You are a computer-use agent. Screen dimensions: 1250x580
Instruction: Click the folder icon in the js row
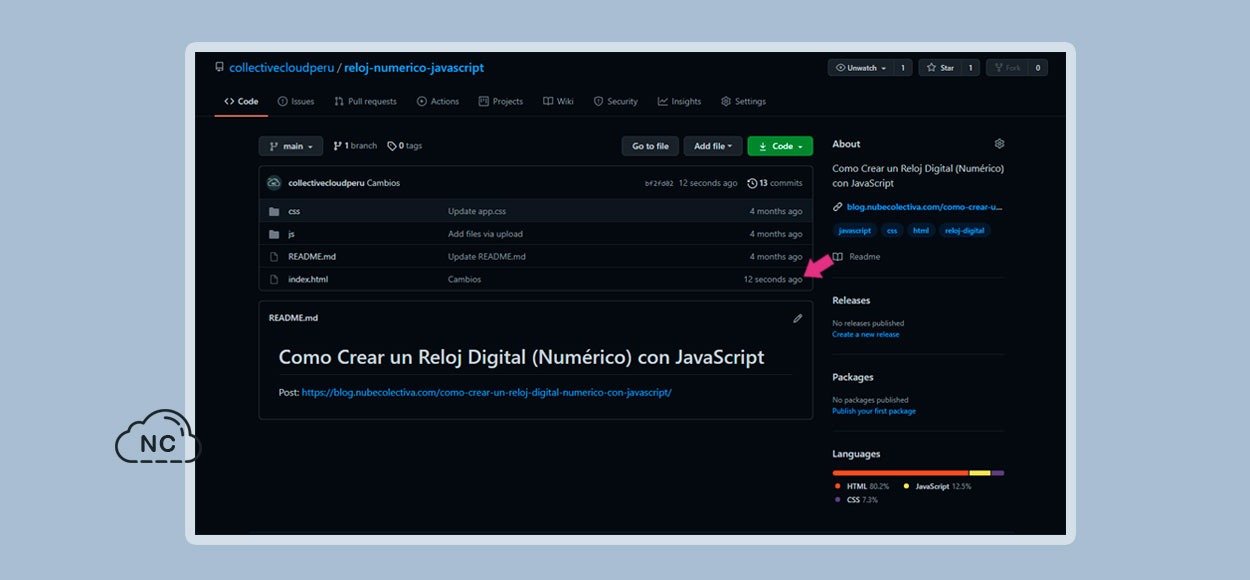[274, 234]
